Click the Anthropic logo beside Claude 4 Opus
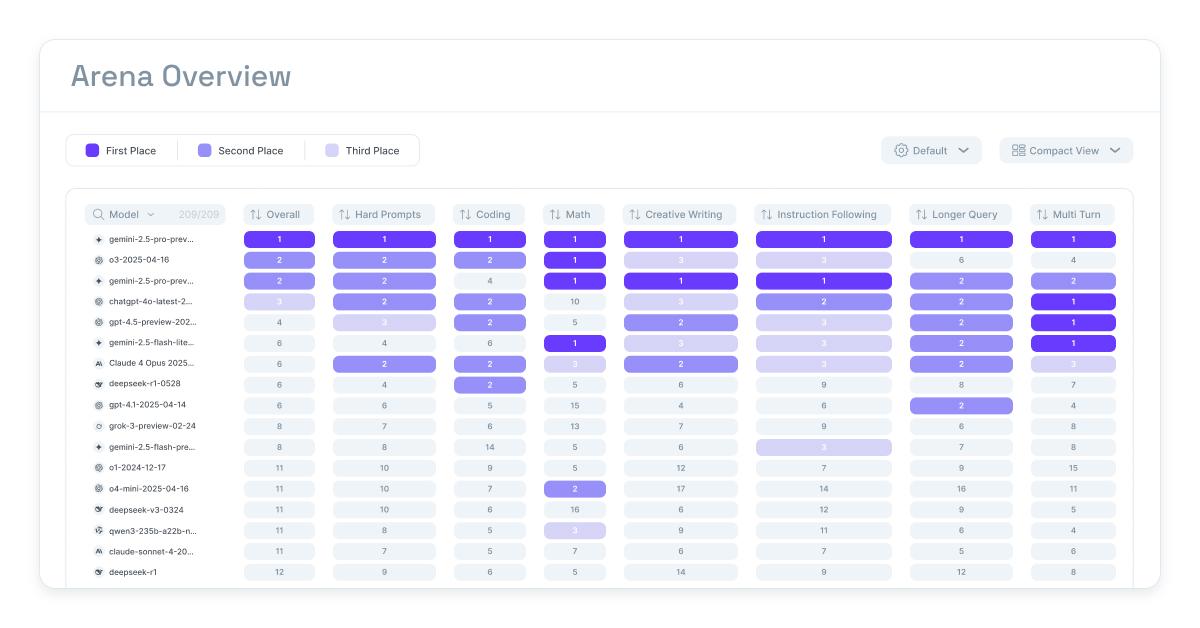This screenshot has height=628, width=1200. [x=99, y=363]
